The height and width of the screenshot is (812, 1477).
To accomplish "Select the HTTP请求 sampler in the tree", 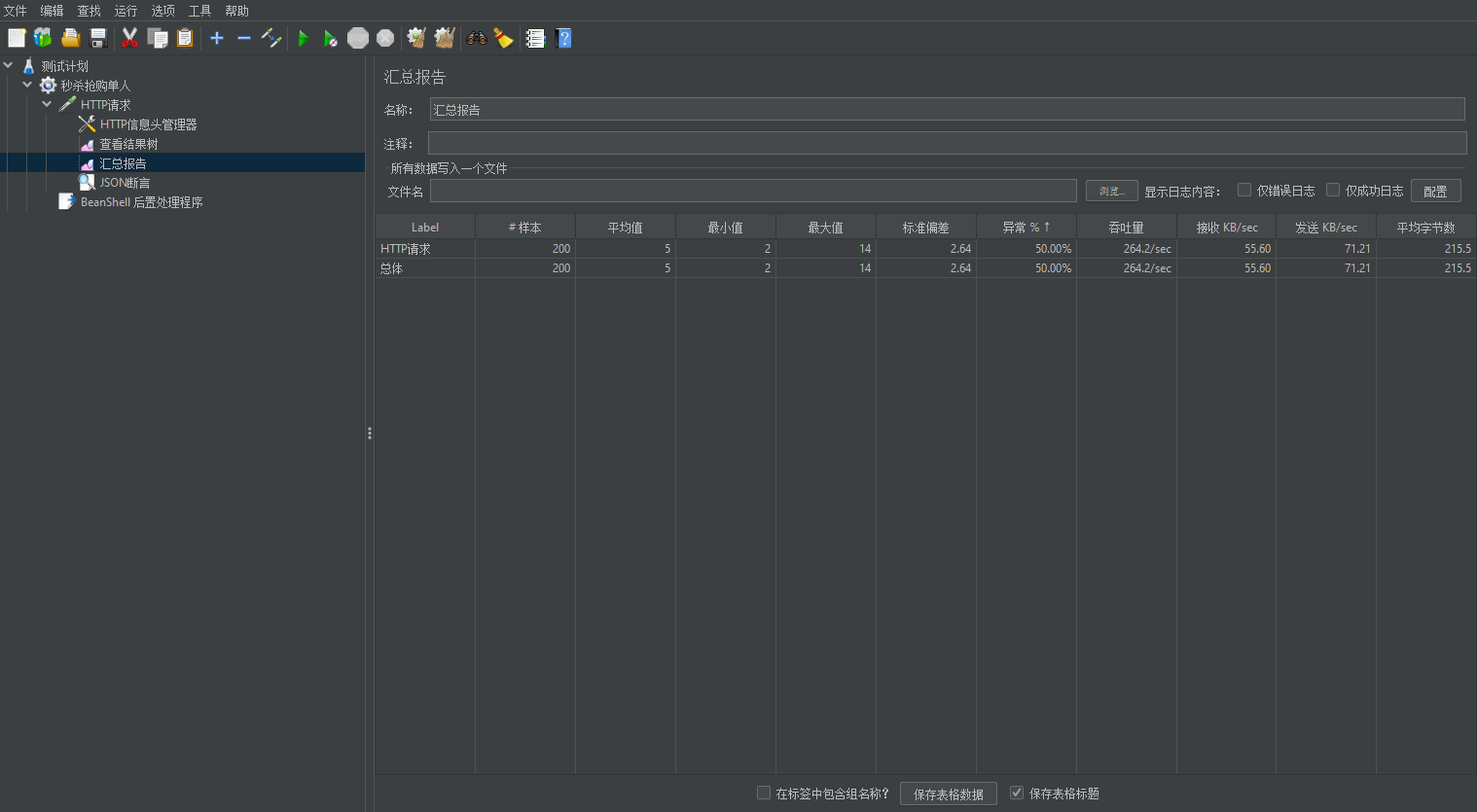I will [105, 105].
